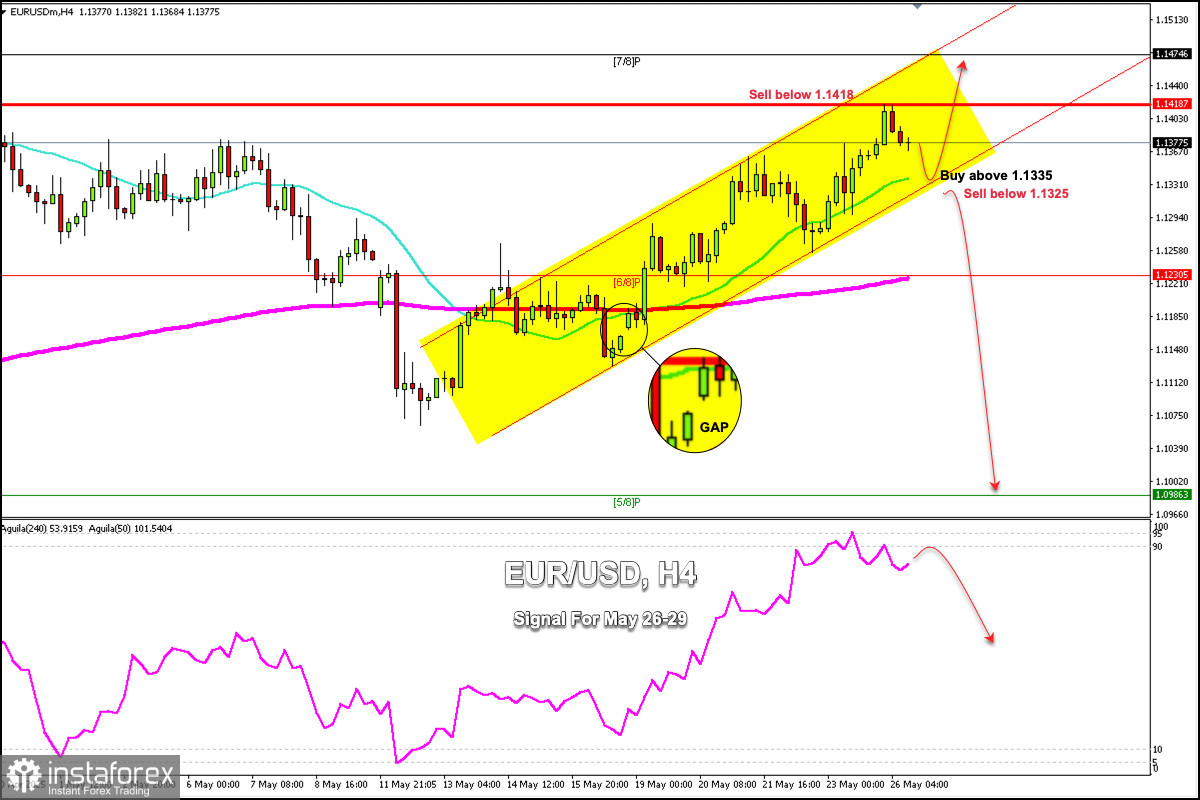Image resolution: width=1200 pixels, height=800 pixels.
Task: Select the '[5/8]P' Murray level label
Action: (627, 502)
